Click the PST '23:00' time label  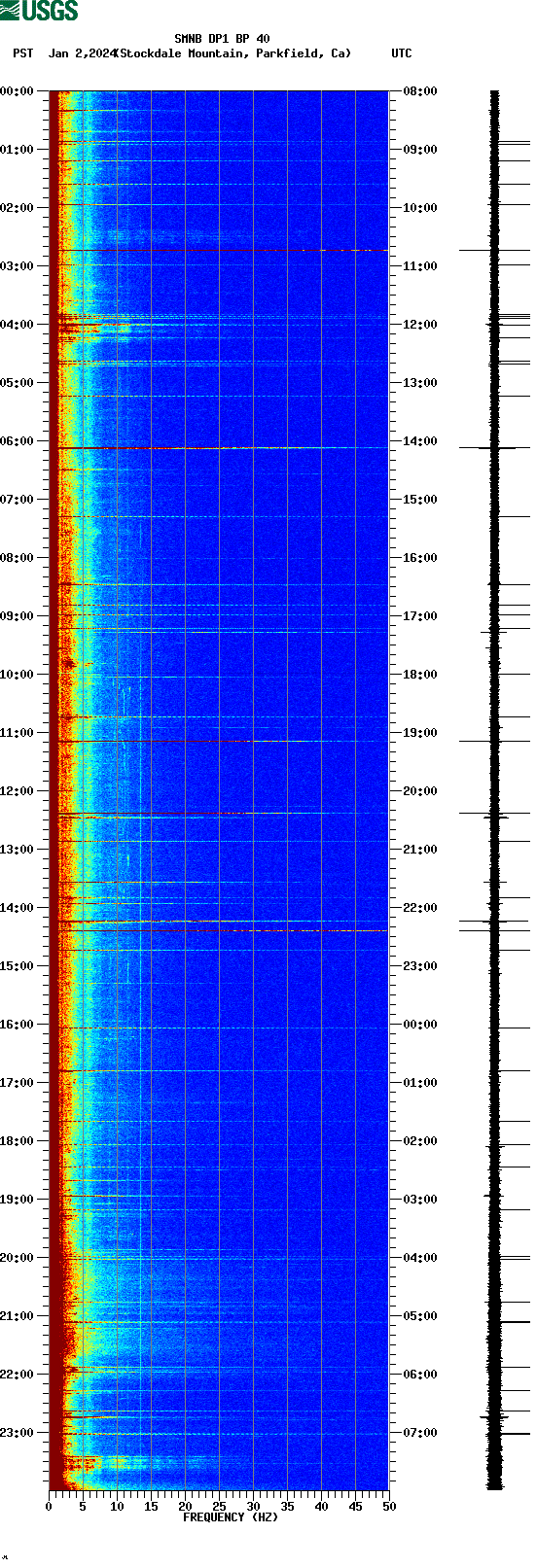(x=18, y=1433)
